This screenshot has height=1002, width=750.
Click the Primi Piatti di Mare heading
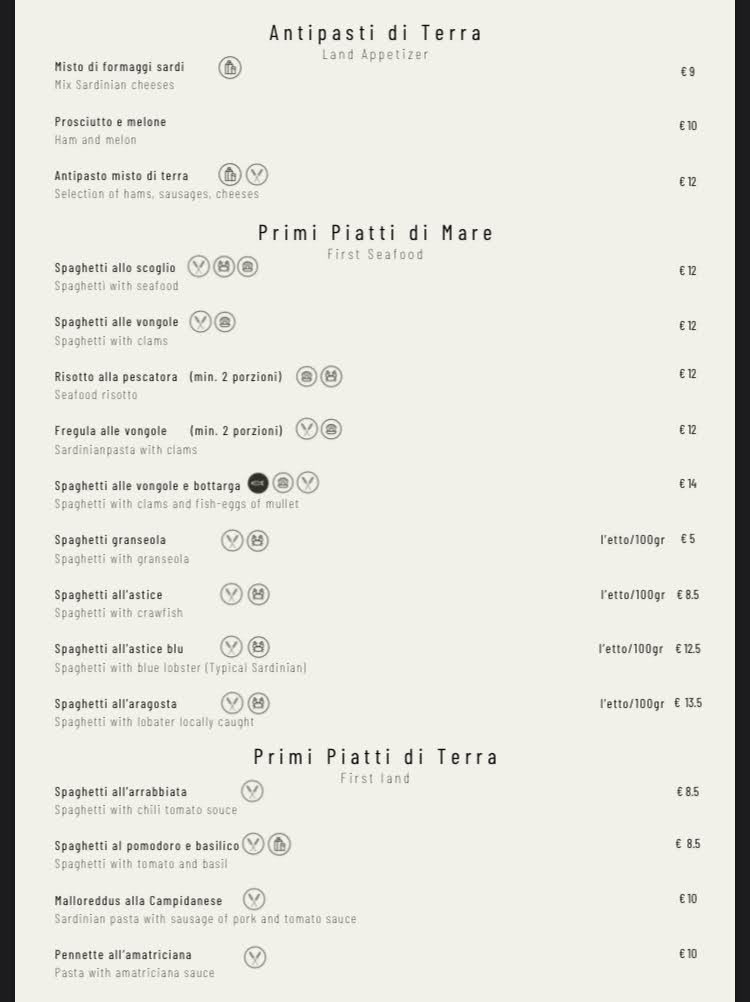pos(375,233)
